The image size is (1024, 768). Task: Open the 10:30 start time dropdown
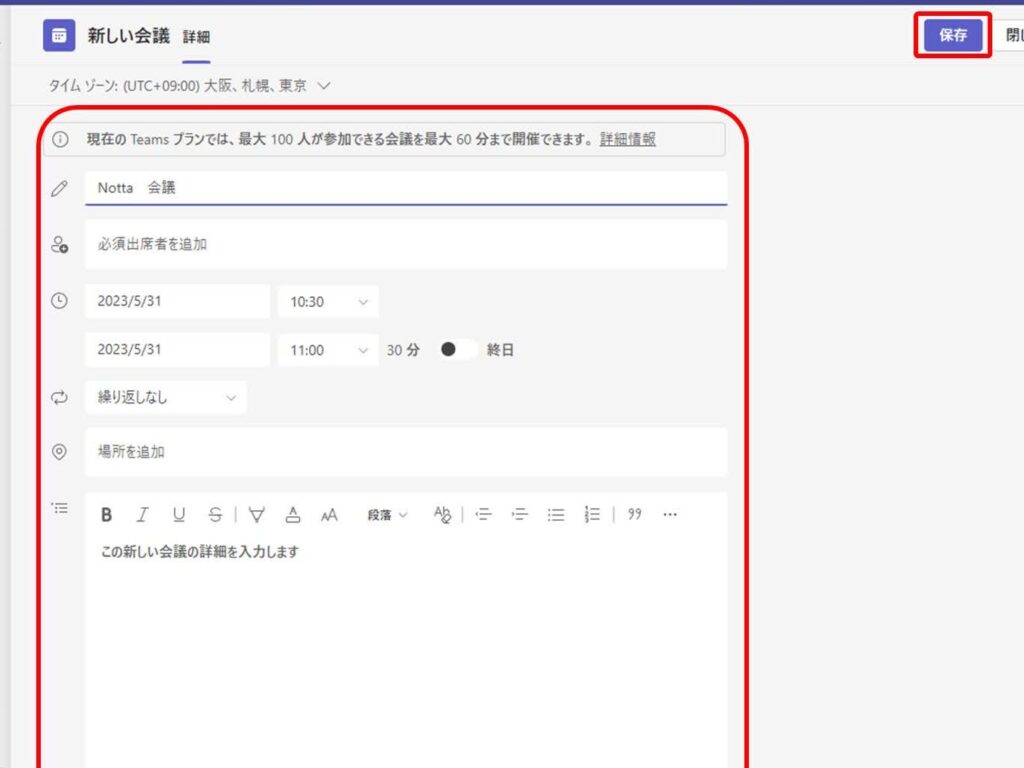[x=328, y=302]
